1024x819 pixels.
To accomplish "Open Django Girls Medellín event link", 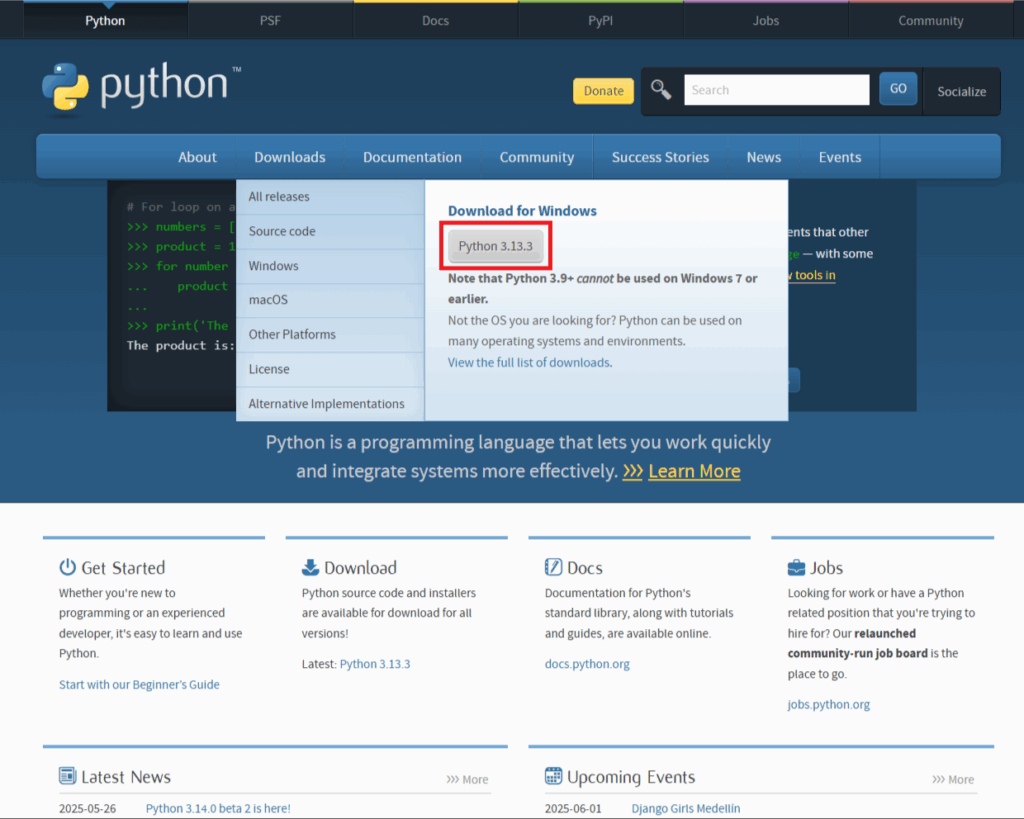I will click(686, 809).
